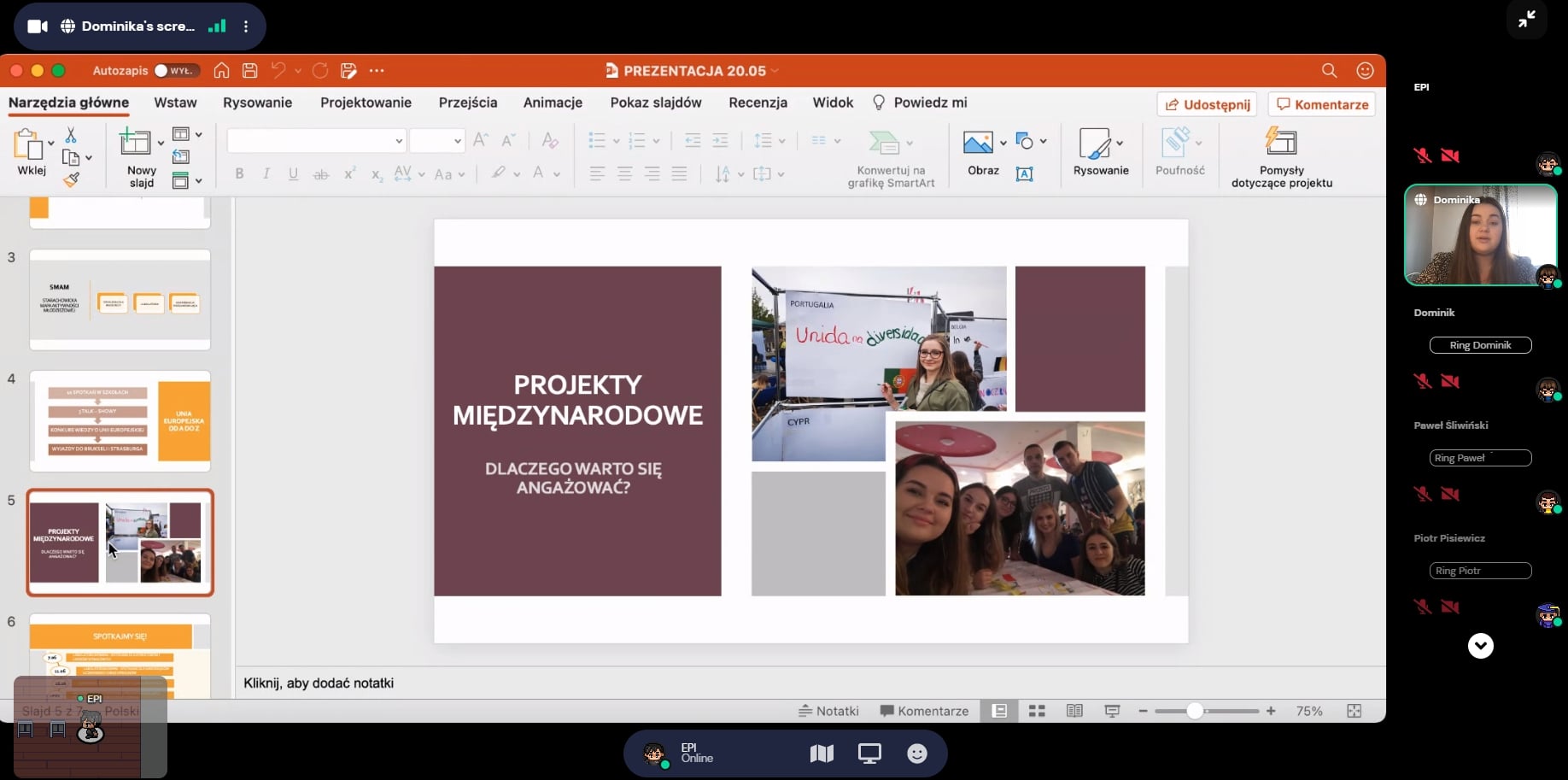Click the zoom slider handle
Viewport: 1568px width, 780px height.
(1195, 711)
